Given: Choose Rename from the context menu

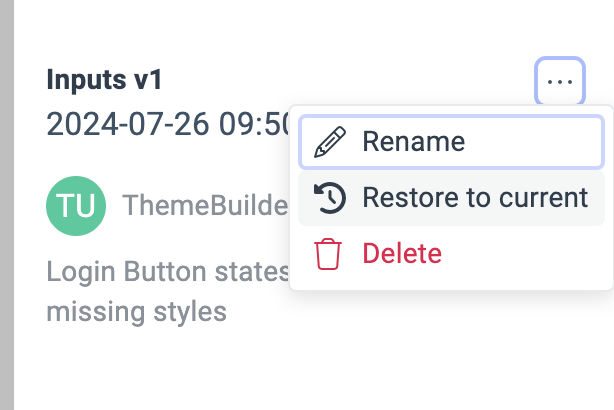Looking at the screenshot, I should (x=450, y=142).
